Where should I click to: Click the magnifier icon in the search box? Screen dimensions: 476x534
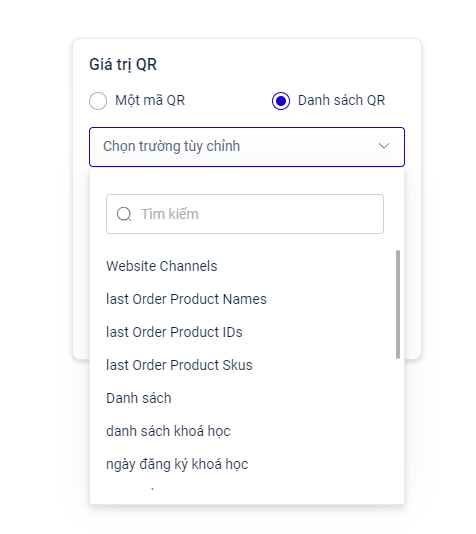pos(124,214)
